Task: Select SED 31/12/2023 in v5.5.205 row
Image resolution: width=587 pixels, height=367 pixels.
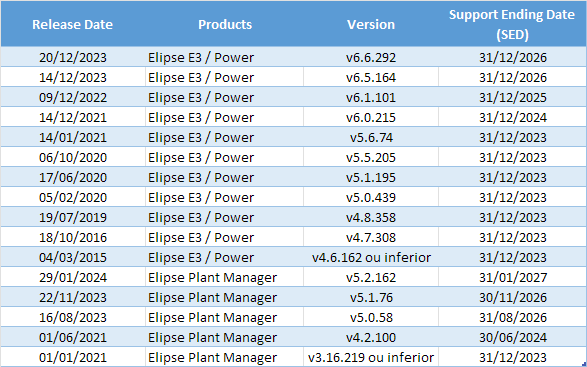Action: tap(513, 157)
